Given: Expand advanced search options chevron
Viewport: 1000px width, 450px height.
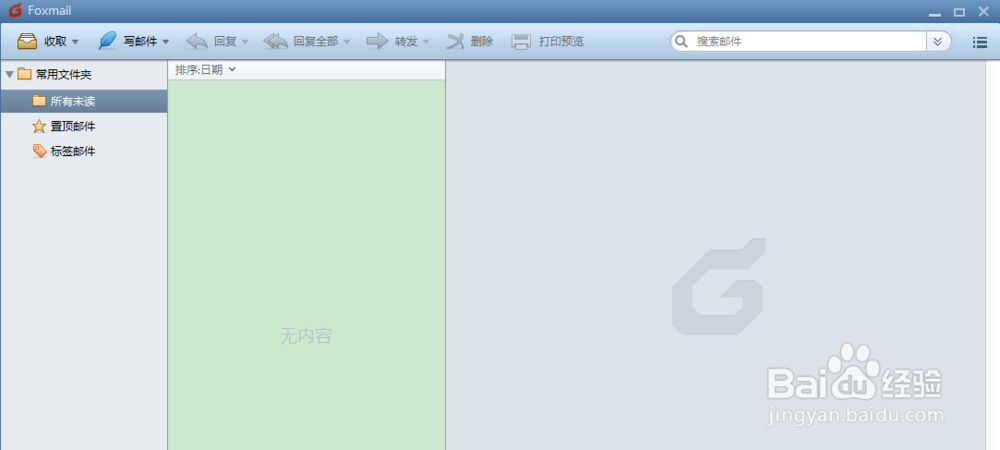Looking at the screenshot, I should coord(938,41).
